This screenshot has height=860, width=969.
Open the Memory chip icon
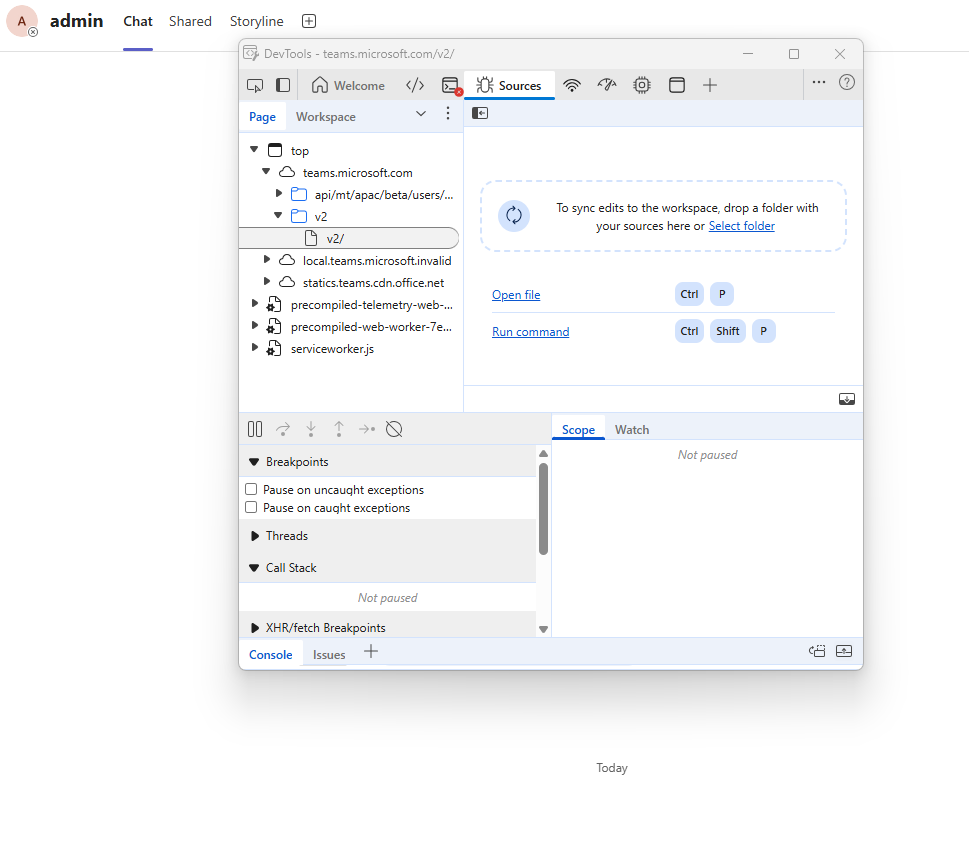[642, 85]
